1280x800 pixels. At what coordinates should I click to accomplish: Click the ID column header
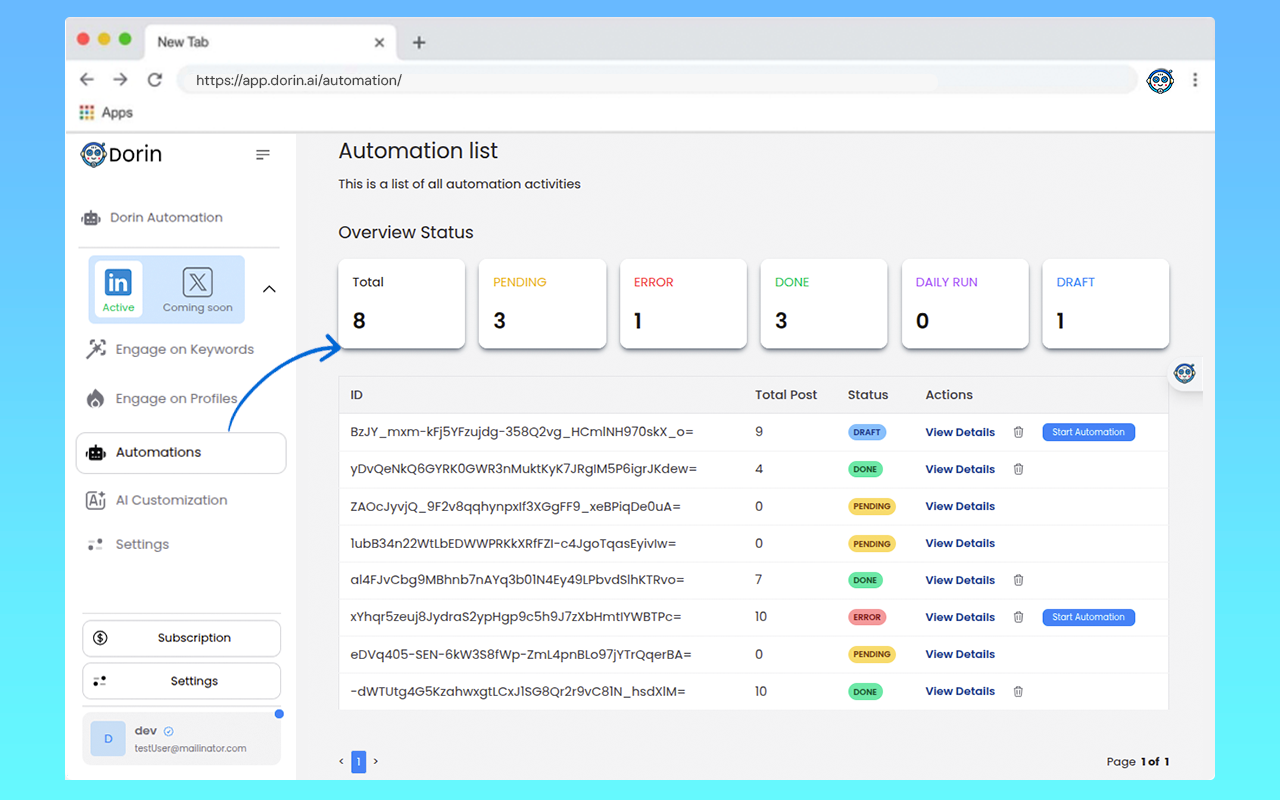pyautogui.click(x=357, y=395)
